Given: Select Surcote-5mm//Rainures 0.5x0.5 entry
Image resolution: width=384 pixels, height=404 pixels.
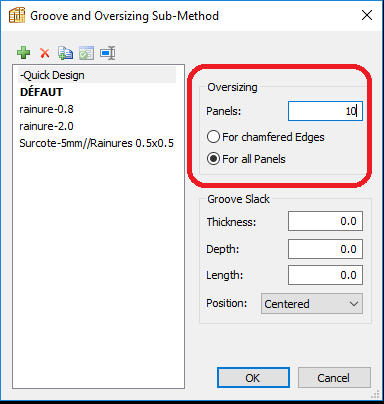Looking at the screenshot, I should pos(97,143).
